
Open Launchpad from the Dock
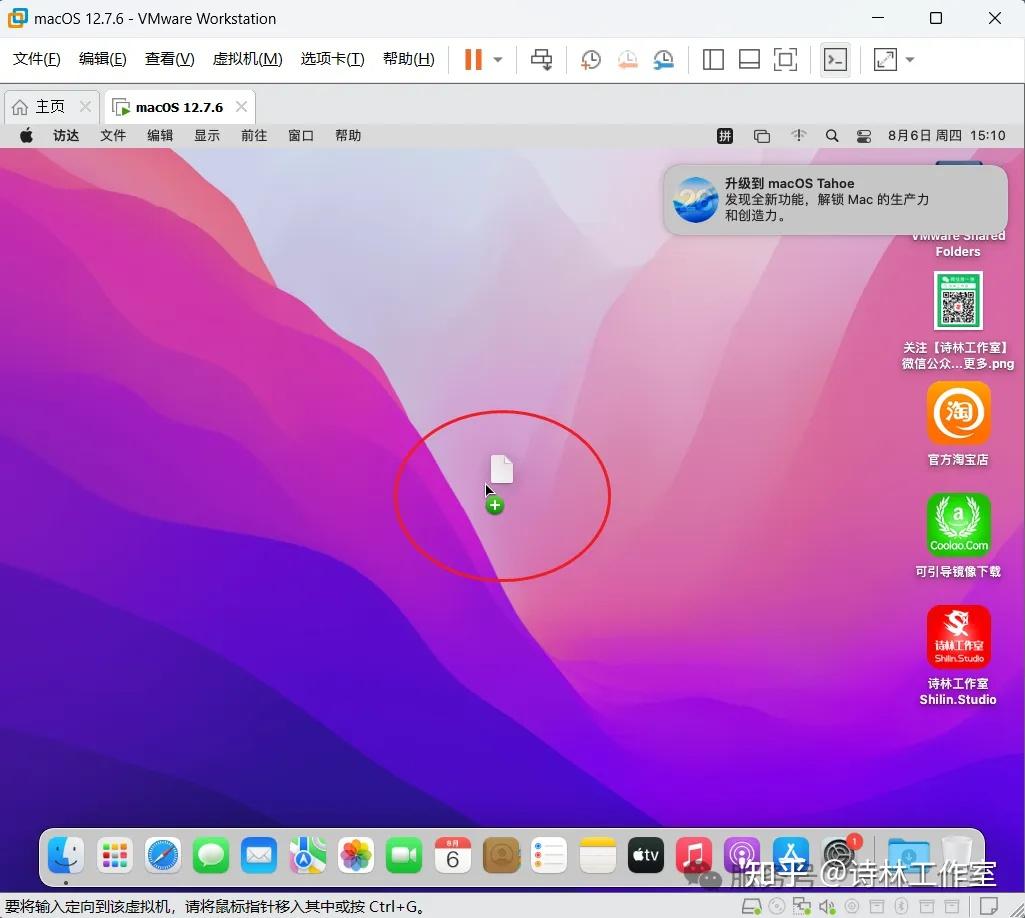[x=114, y=855]
